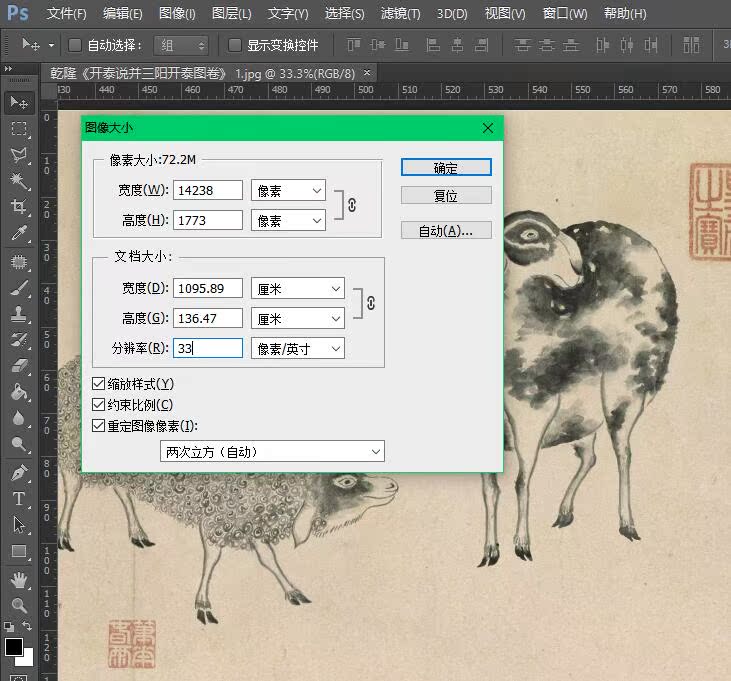Select the Clone Stamp tool

point(19,314)
